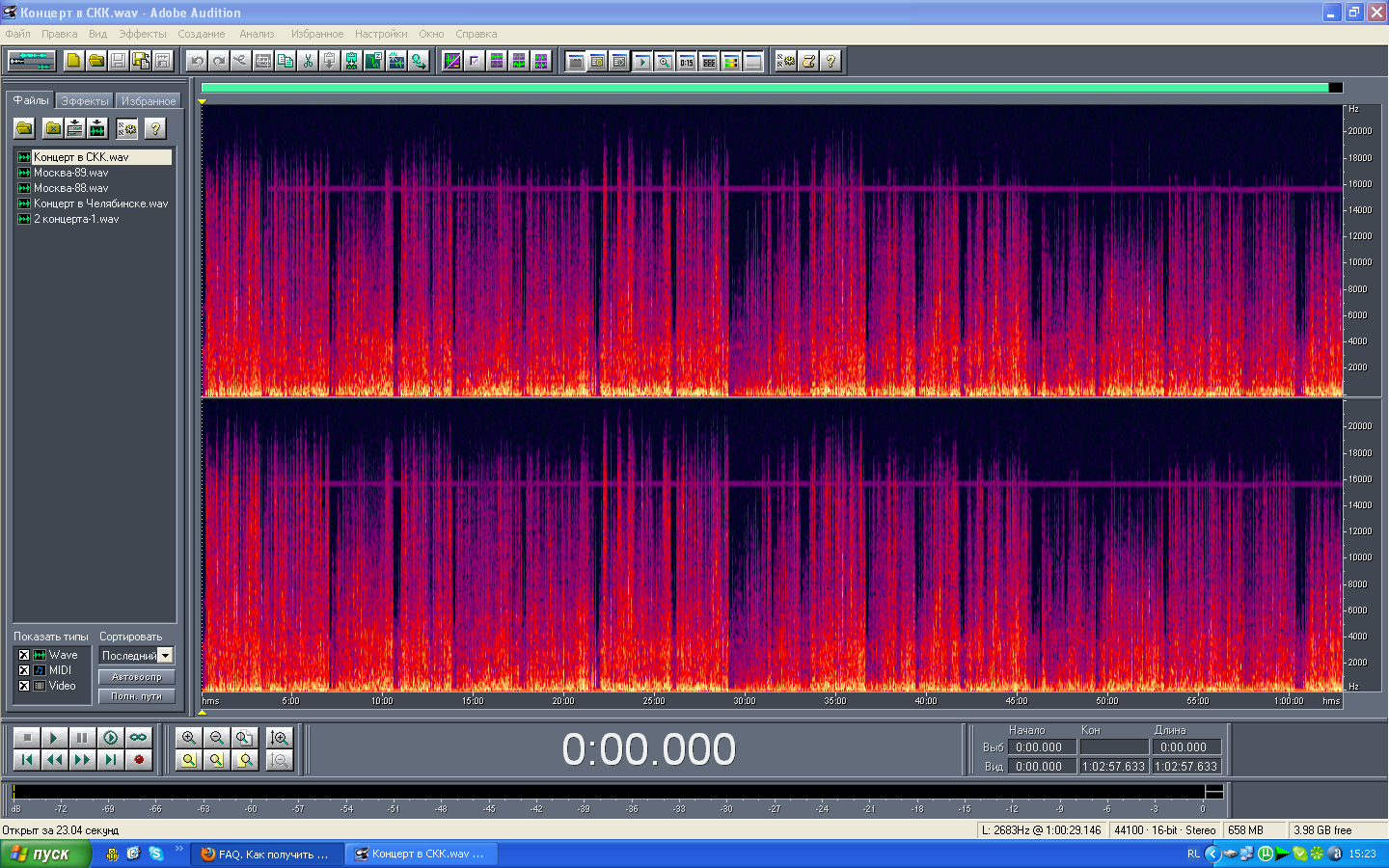Click the Cut scissors icon in toolbar

[x=308, y=61]
